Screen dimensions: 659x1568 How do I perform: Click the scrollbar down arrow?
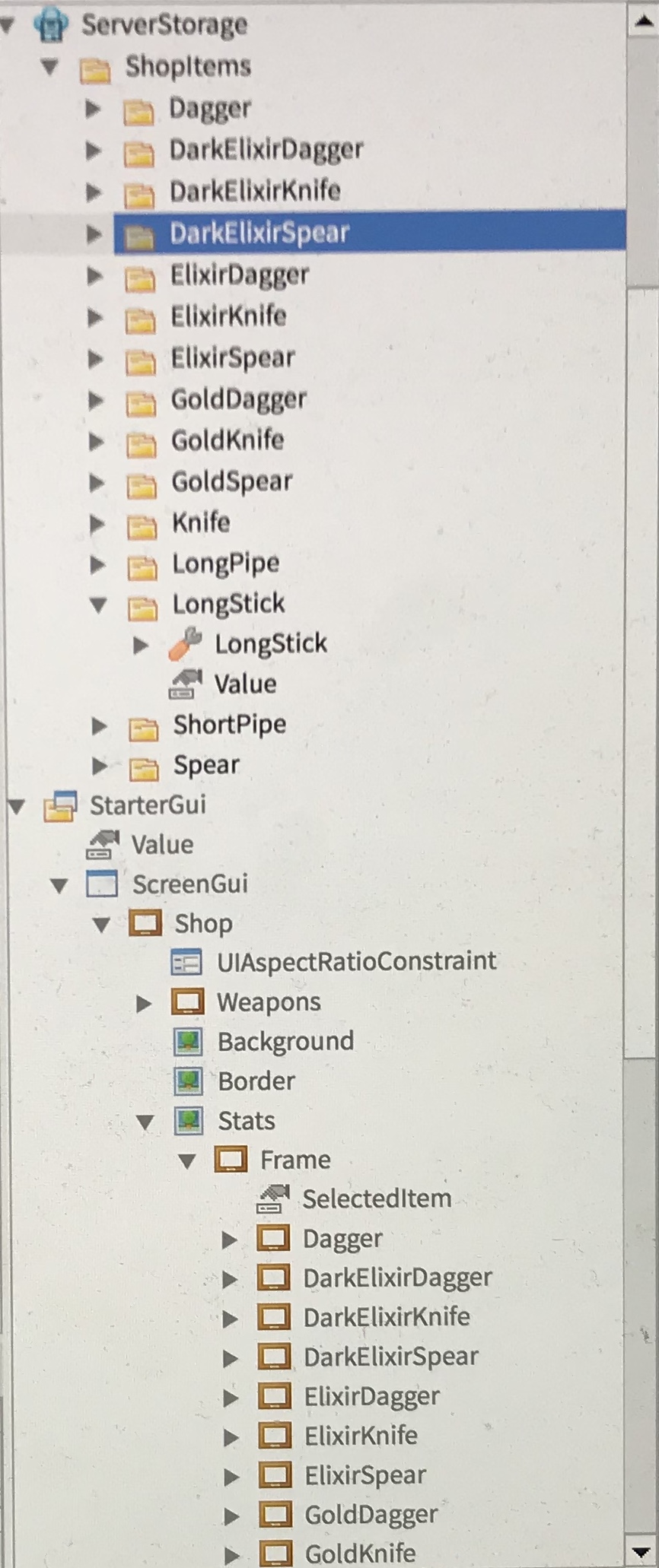(639, 1551)
